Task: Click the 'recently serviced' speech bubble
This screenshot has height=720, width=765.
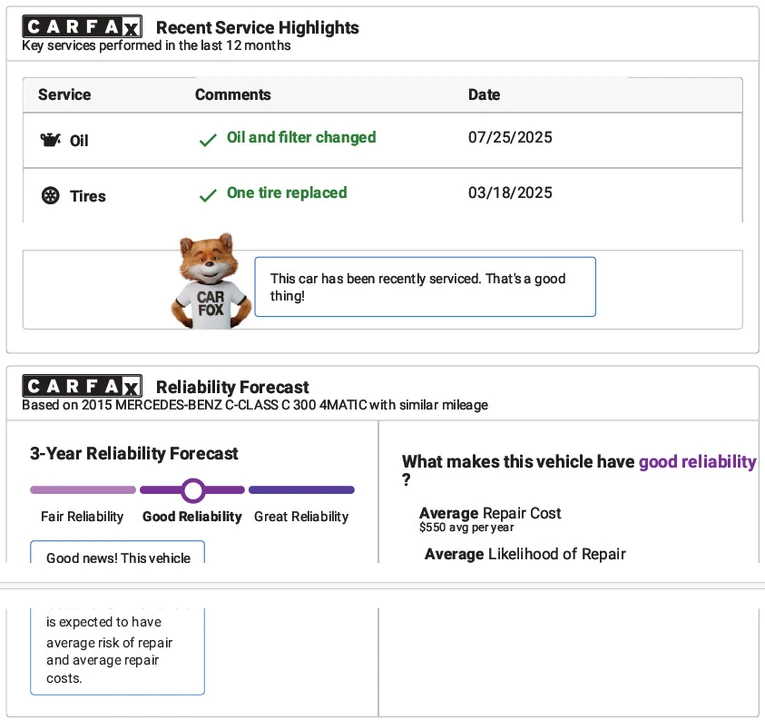Action: (425, 287)
